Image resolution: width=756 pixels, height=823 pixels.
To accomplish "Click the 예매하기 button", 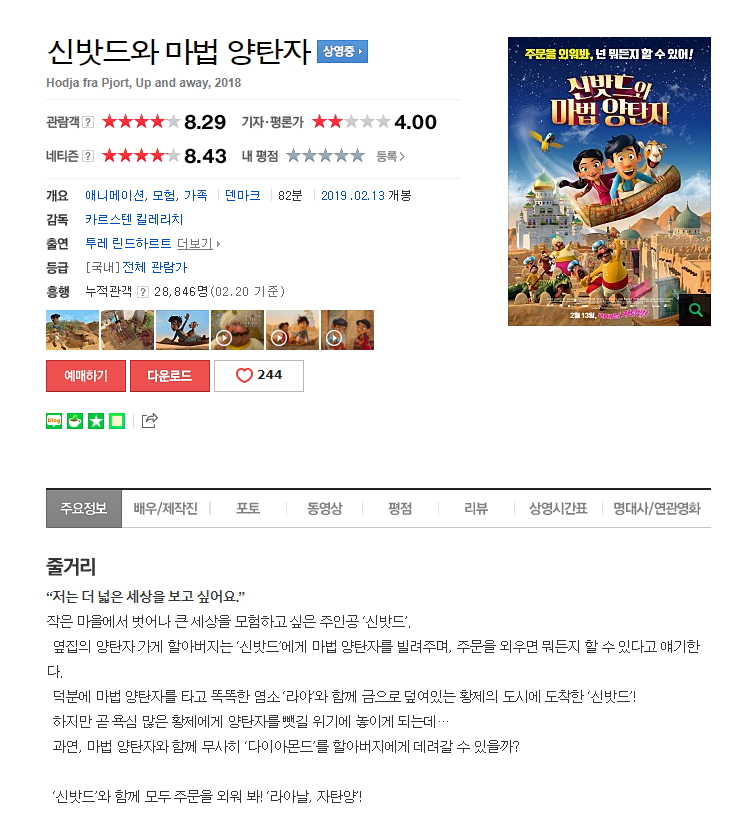I will pyautogui.click(x=86, y=376).
